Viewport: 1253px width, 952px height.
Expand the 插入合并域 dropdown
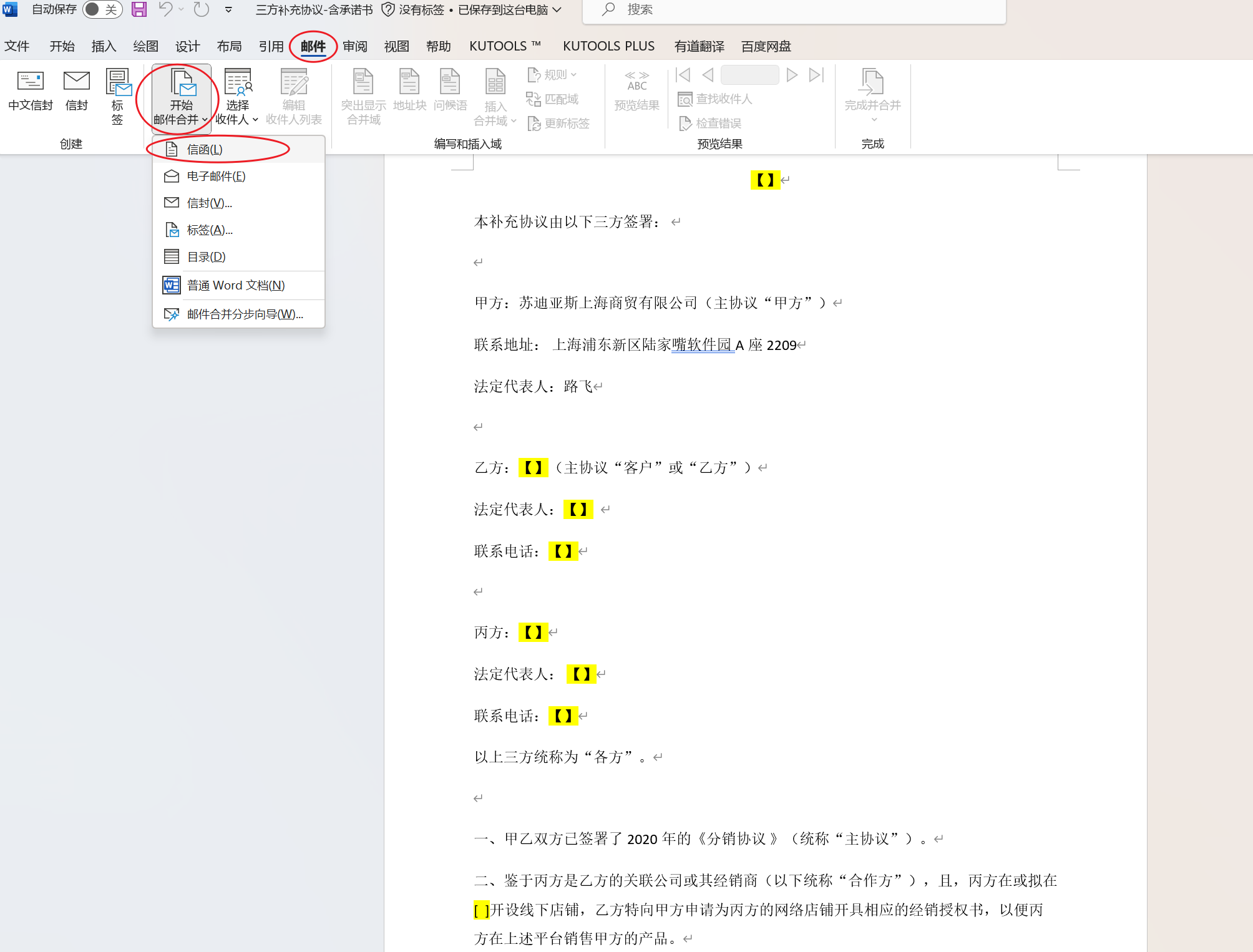pyautogui.click(x=495, y=97)
